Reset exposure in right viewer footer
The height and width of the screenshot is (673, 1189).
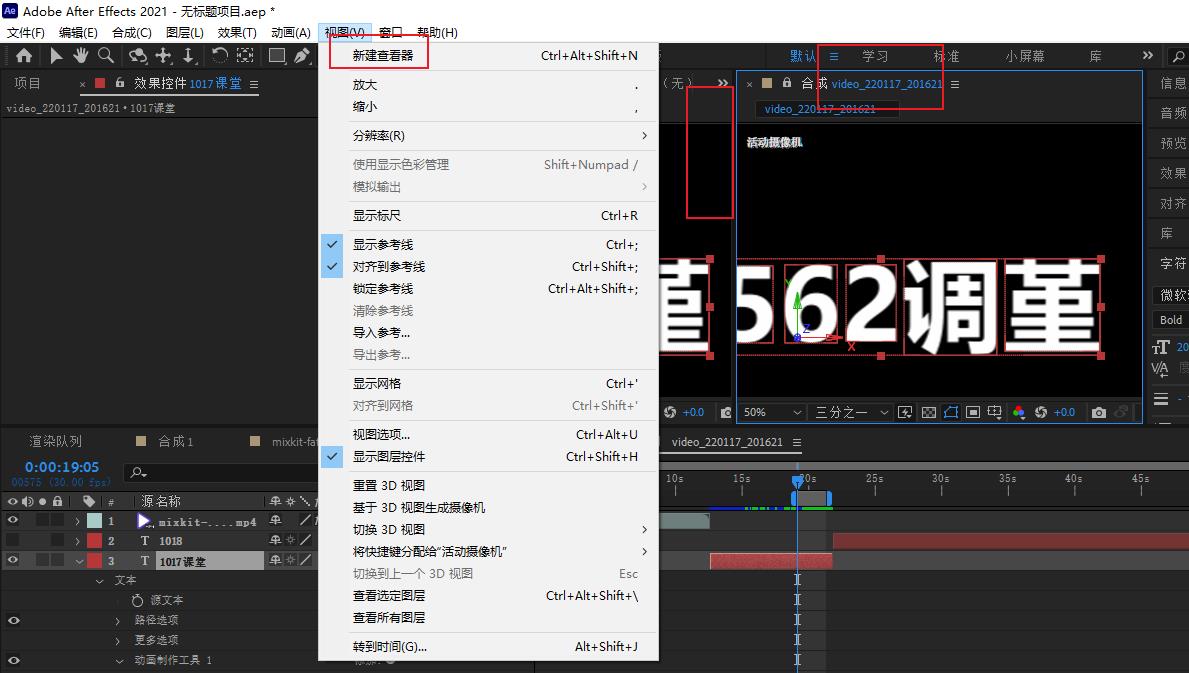1041,412
